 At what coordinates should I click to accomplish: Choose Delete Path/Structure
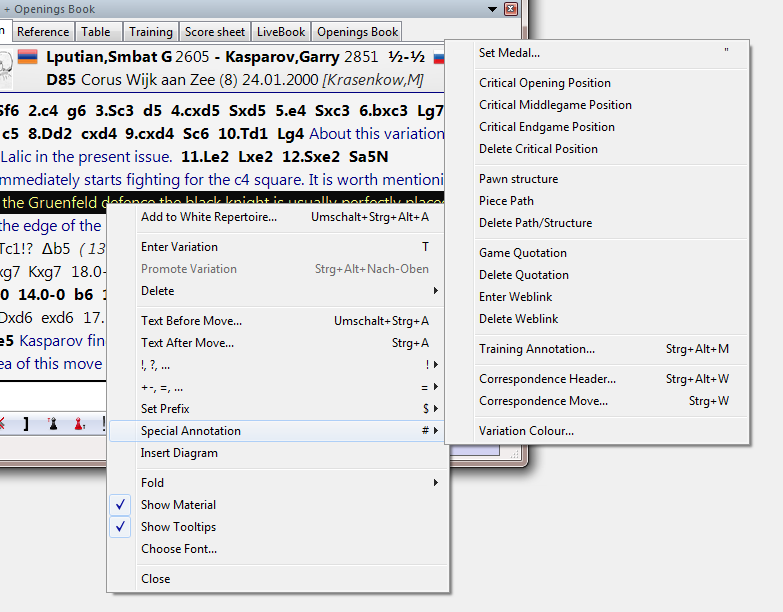coord(597,223)
